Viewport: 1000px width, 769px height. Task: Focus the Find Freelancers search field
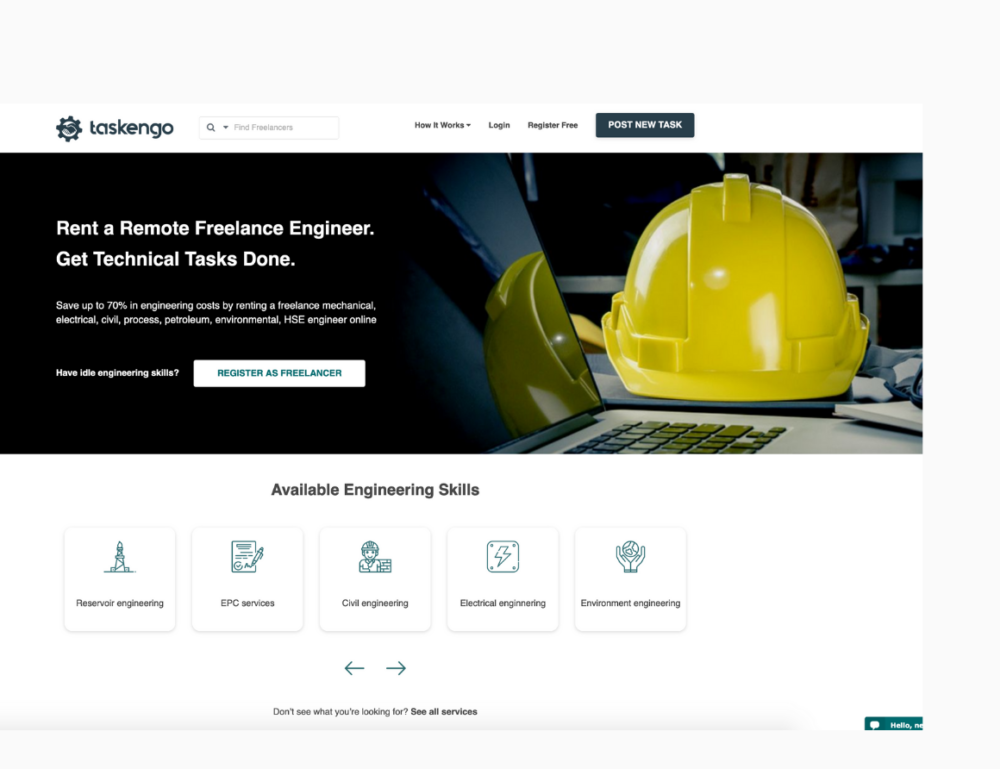tap(283, 128)
